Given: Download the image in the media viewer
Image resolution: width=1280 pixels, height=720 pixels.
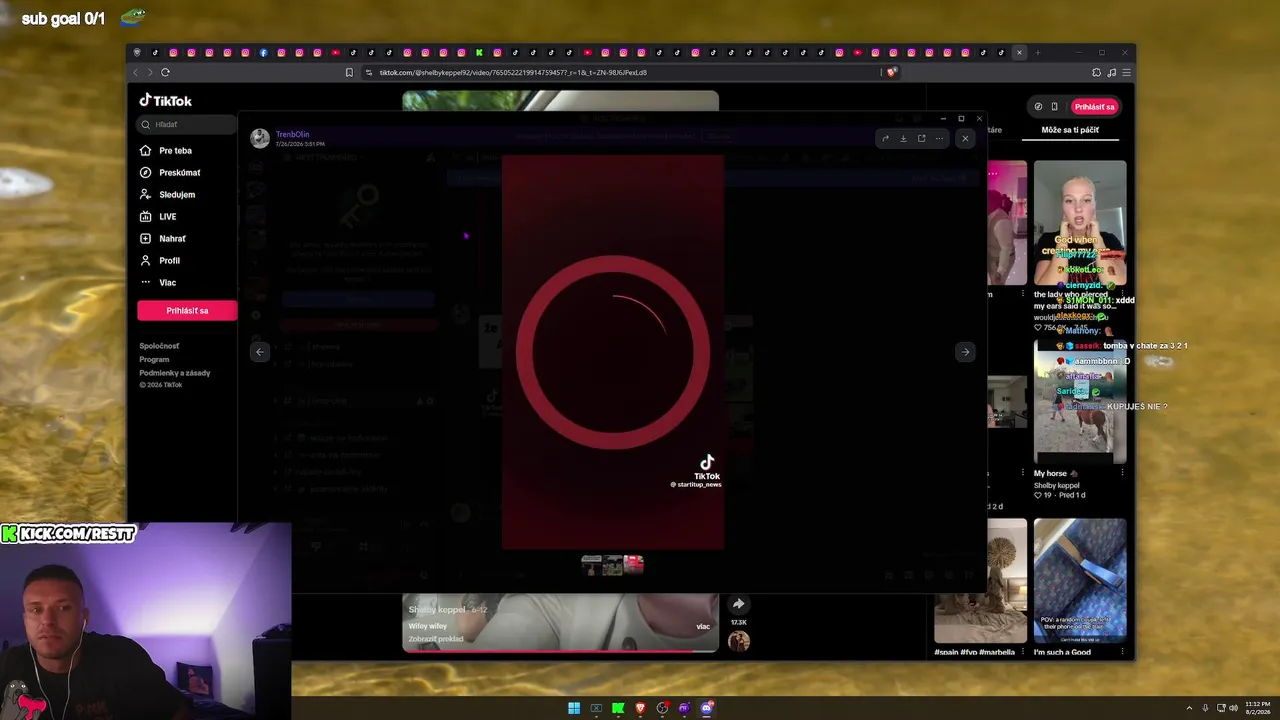Looking at the screenshot, I should point(903,139).
